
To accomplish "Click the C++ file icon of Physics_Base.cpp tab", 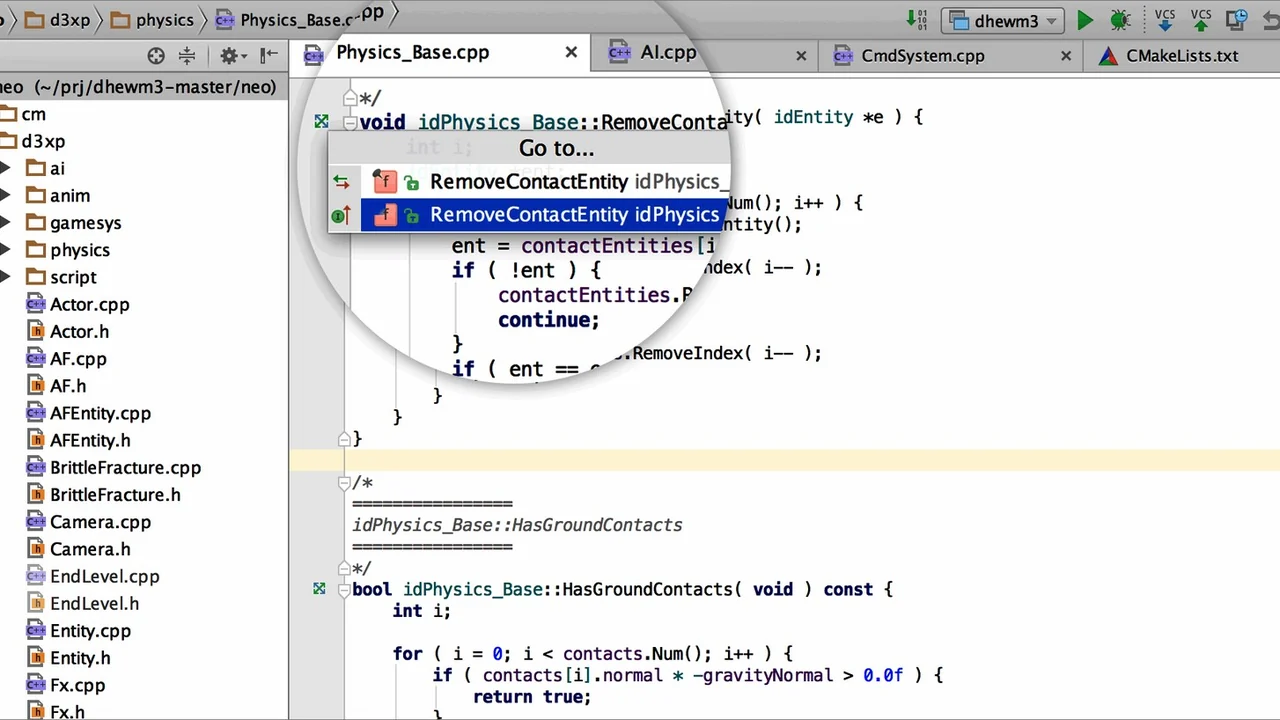I will [314, 54].
